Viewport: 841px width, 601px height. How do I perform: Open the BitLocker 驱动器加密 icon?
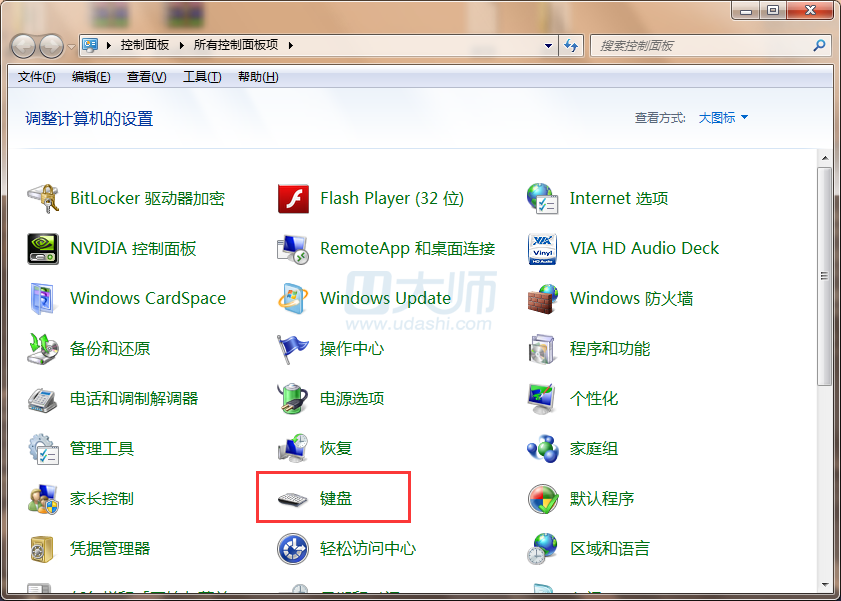(43, 199)
